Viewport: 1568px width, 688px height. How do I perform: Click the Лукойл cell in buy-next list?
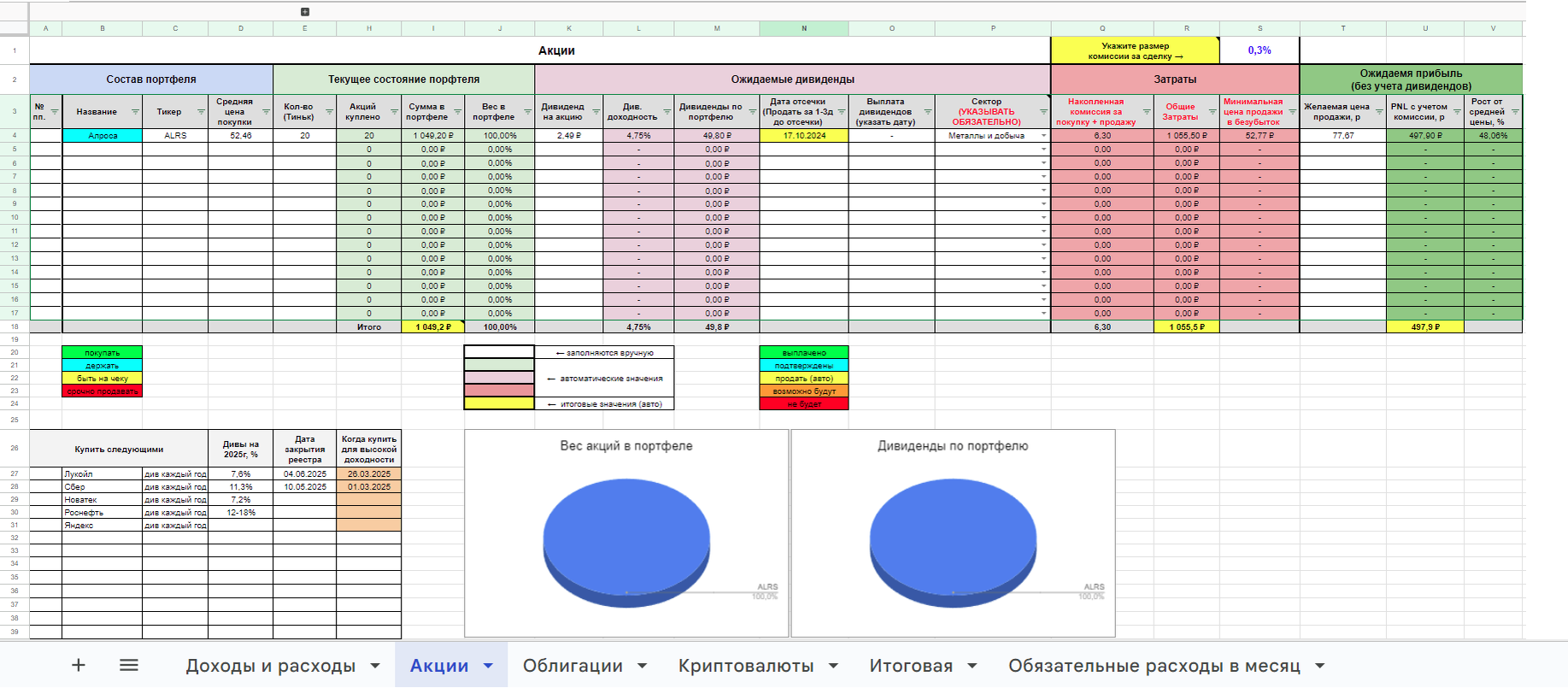tap(103, 473)
